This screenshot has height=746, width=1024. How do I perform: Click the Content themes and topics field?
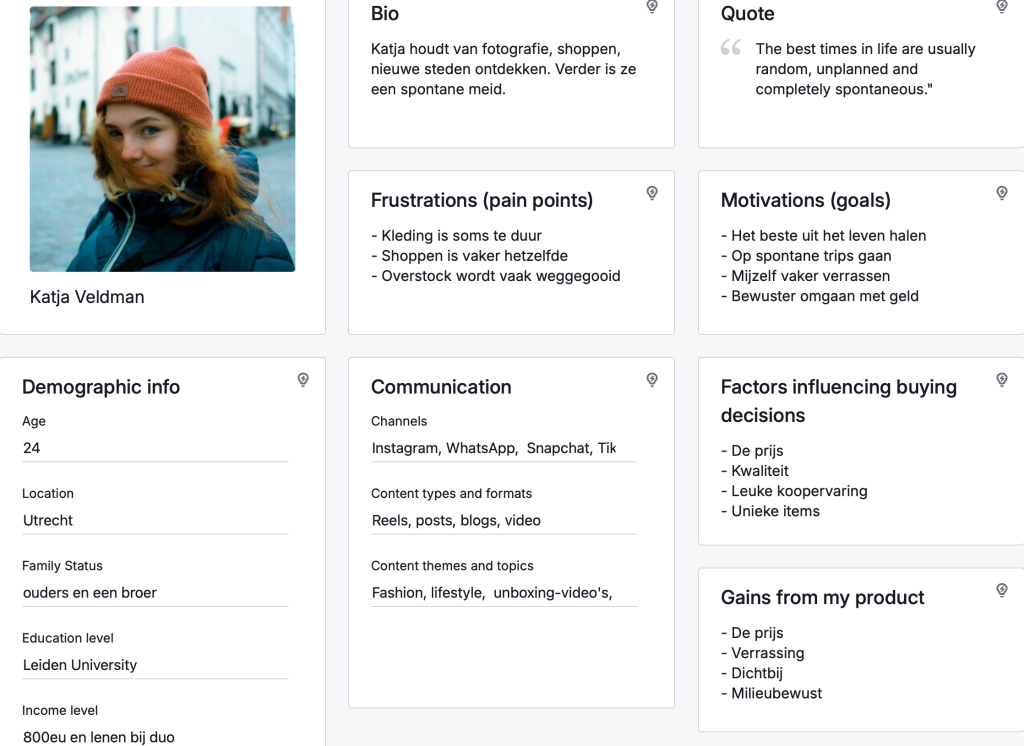click(x=503, y=593)
